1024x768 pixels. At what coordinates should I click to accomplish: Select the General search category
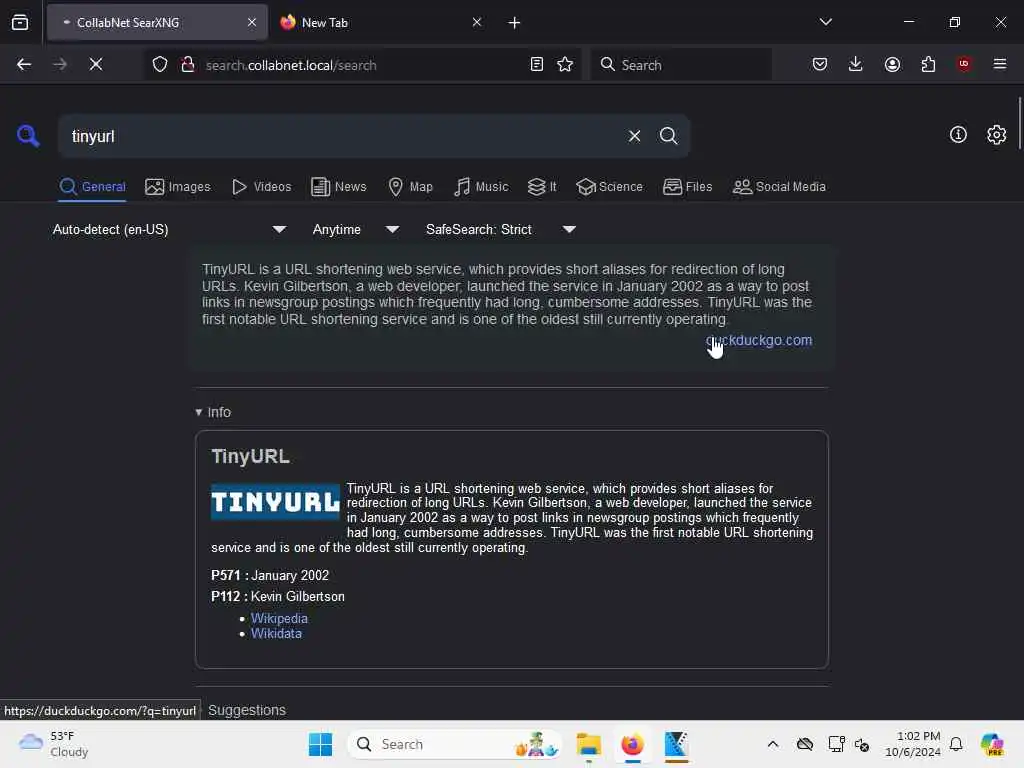(92, 187)
